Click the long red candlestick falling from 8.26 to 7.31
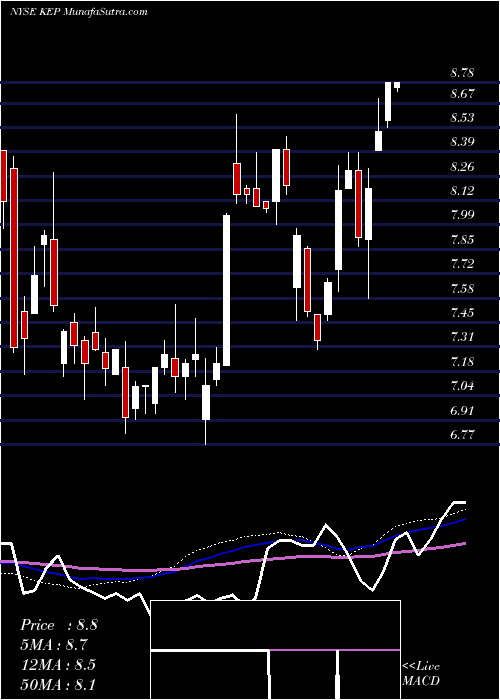500x700 pixels. pyautogui.click(x=14, y=258)
